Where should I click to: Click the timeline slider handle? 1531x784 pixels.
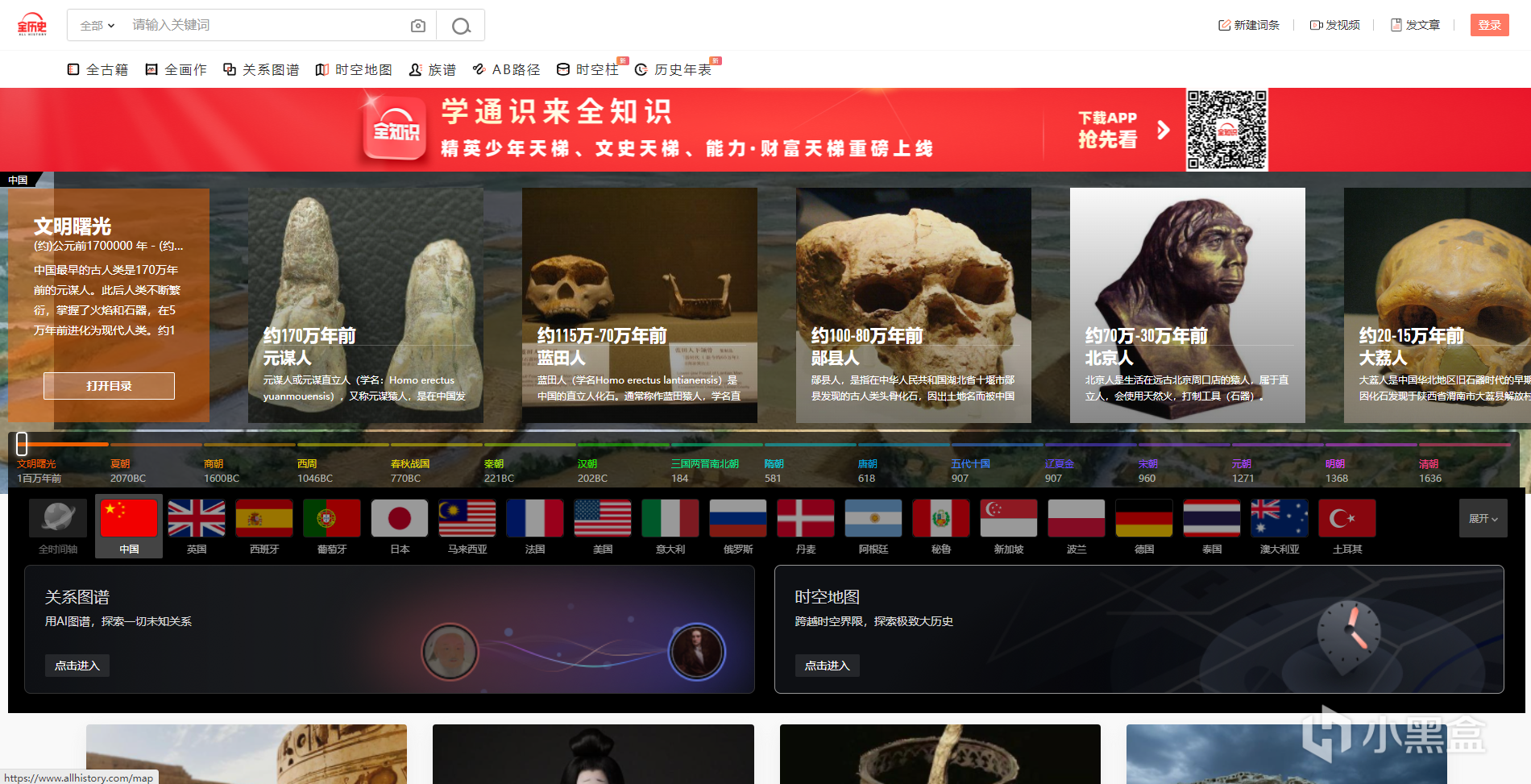[x=22, y=443]
